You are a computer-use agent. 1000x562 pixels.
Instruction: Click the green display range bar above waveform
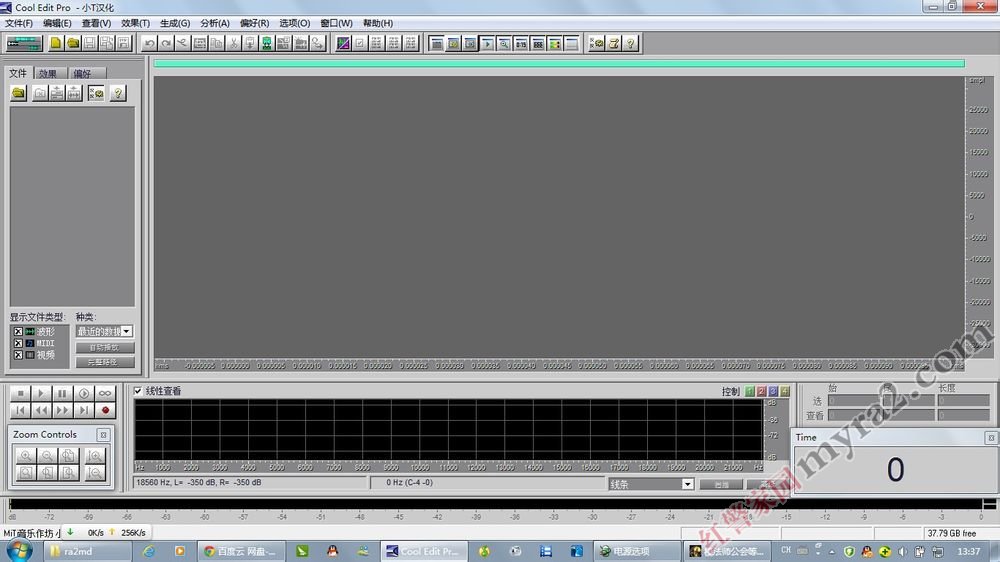559,63
